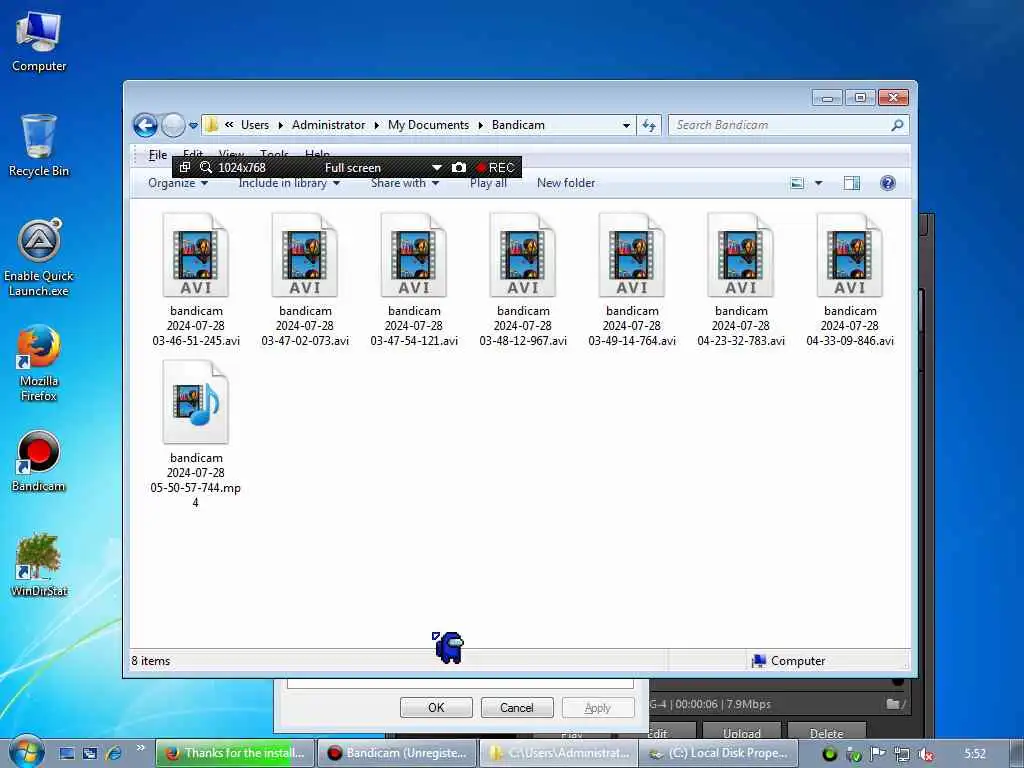Open output folder icon in Bandicam window
The image size is (1024, 768).
[x=895, y=703]
